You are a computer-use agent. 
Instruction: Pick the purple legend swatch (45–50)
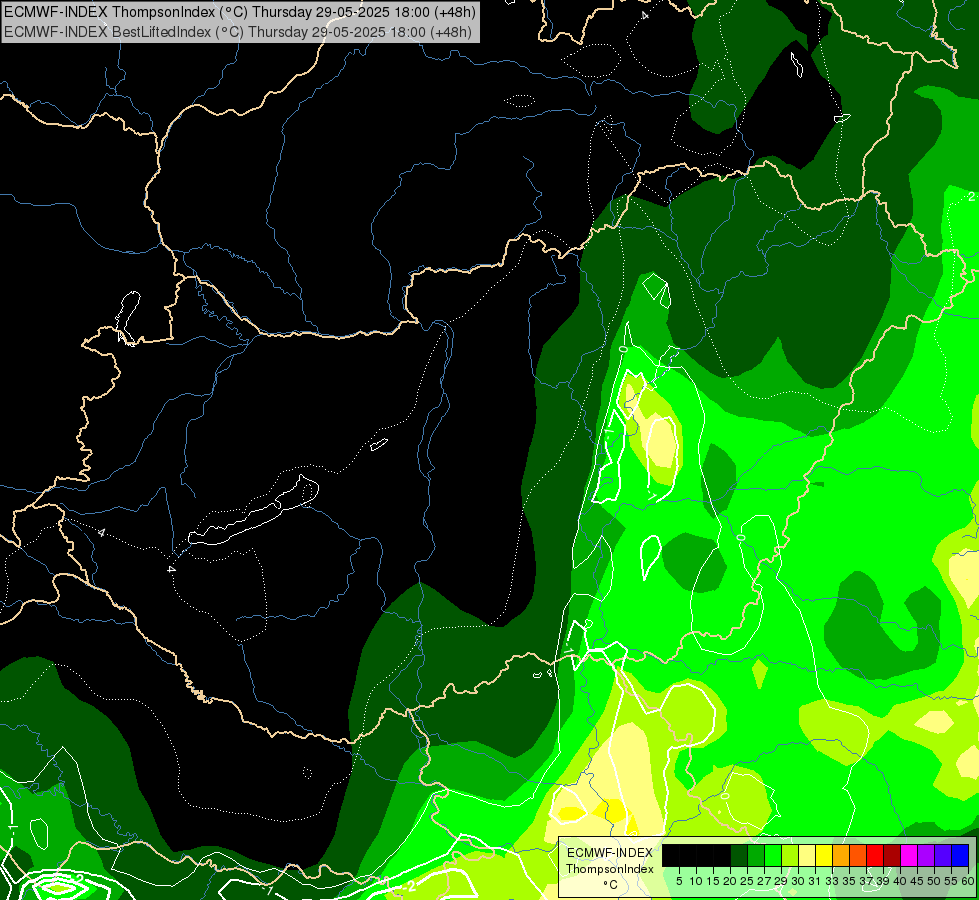tap(926, 855)
